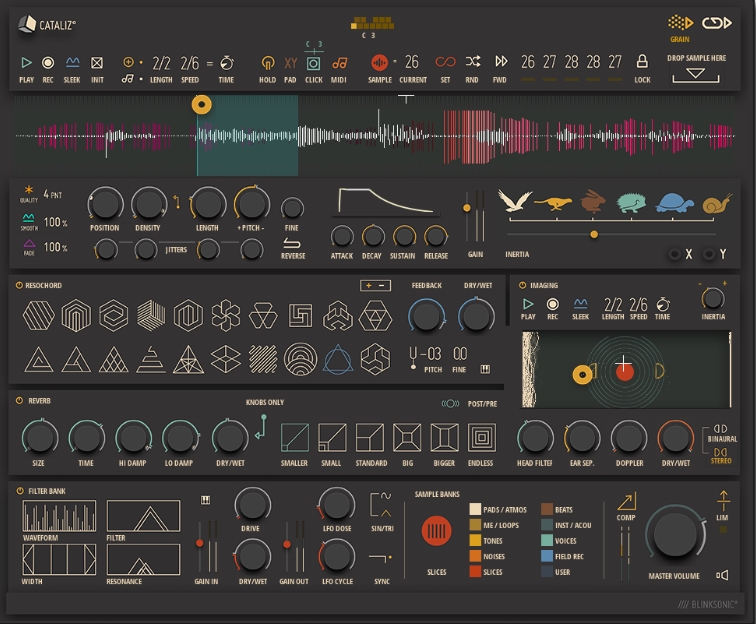756x624 pixels.
Task: Click the ATTACK envelope knob
Action: (342, 237)
